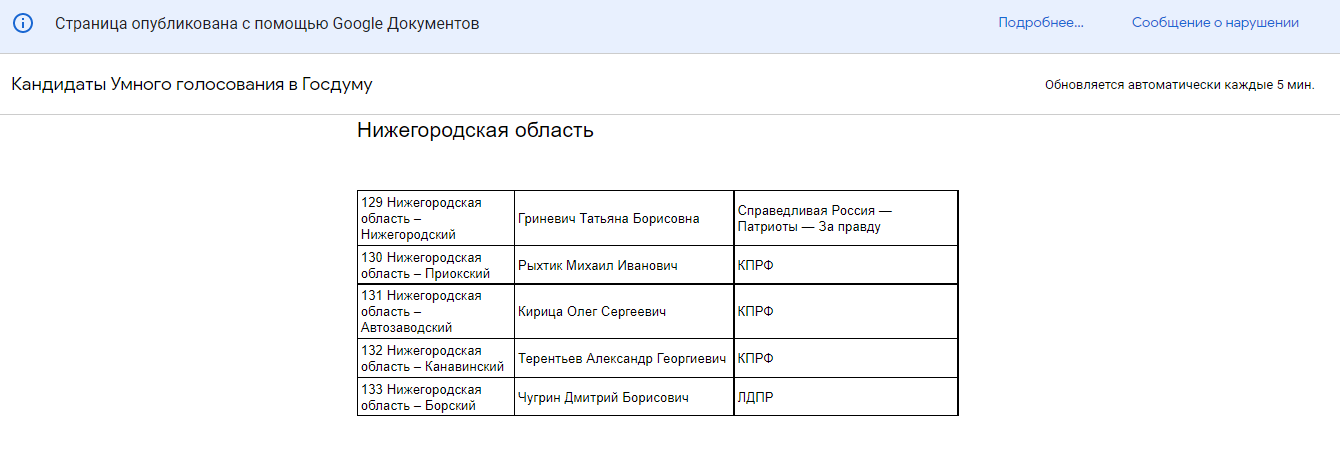Click the heading Нижегородская область
The width and height of the screenshot is (1340, 473).
pyautogui.click(x=475, y=130)
